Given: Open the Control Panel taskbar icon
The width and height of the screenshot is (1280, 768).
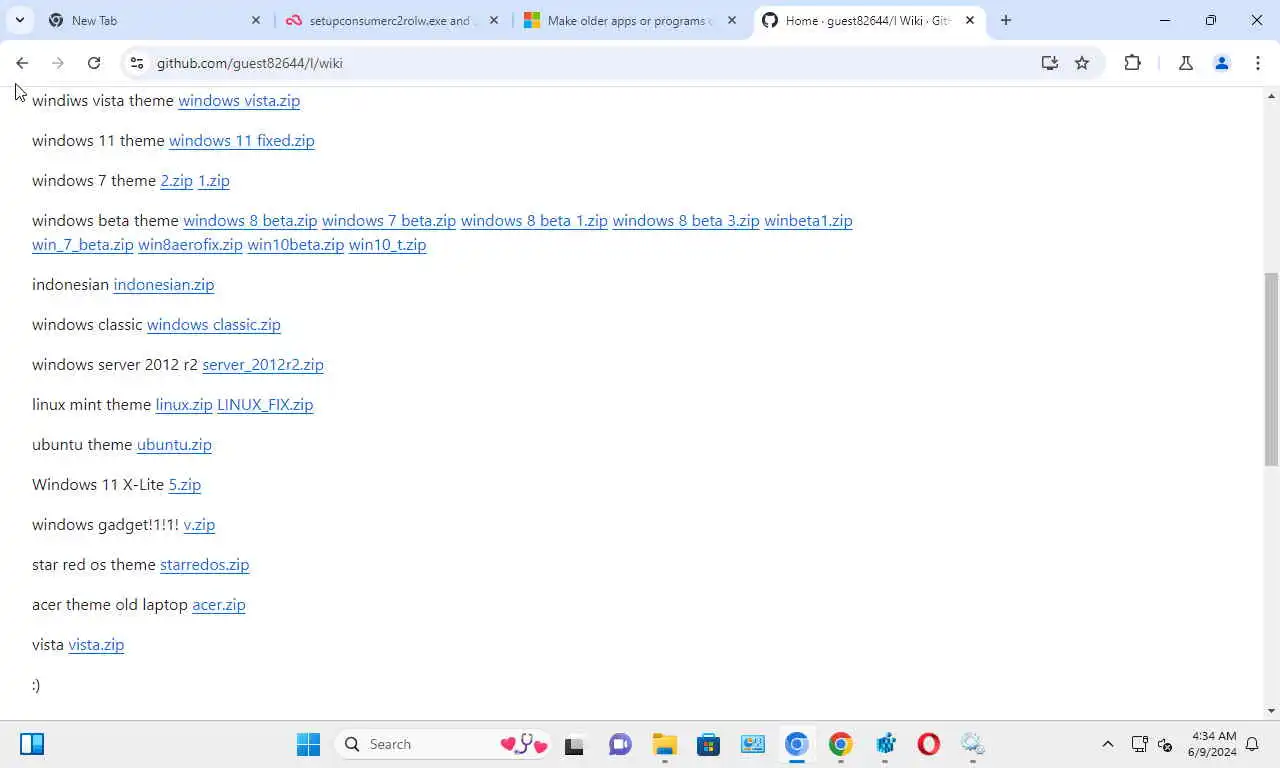Looking at the screenshot, I should [x=752, y=744].
